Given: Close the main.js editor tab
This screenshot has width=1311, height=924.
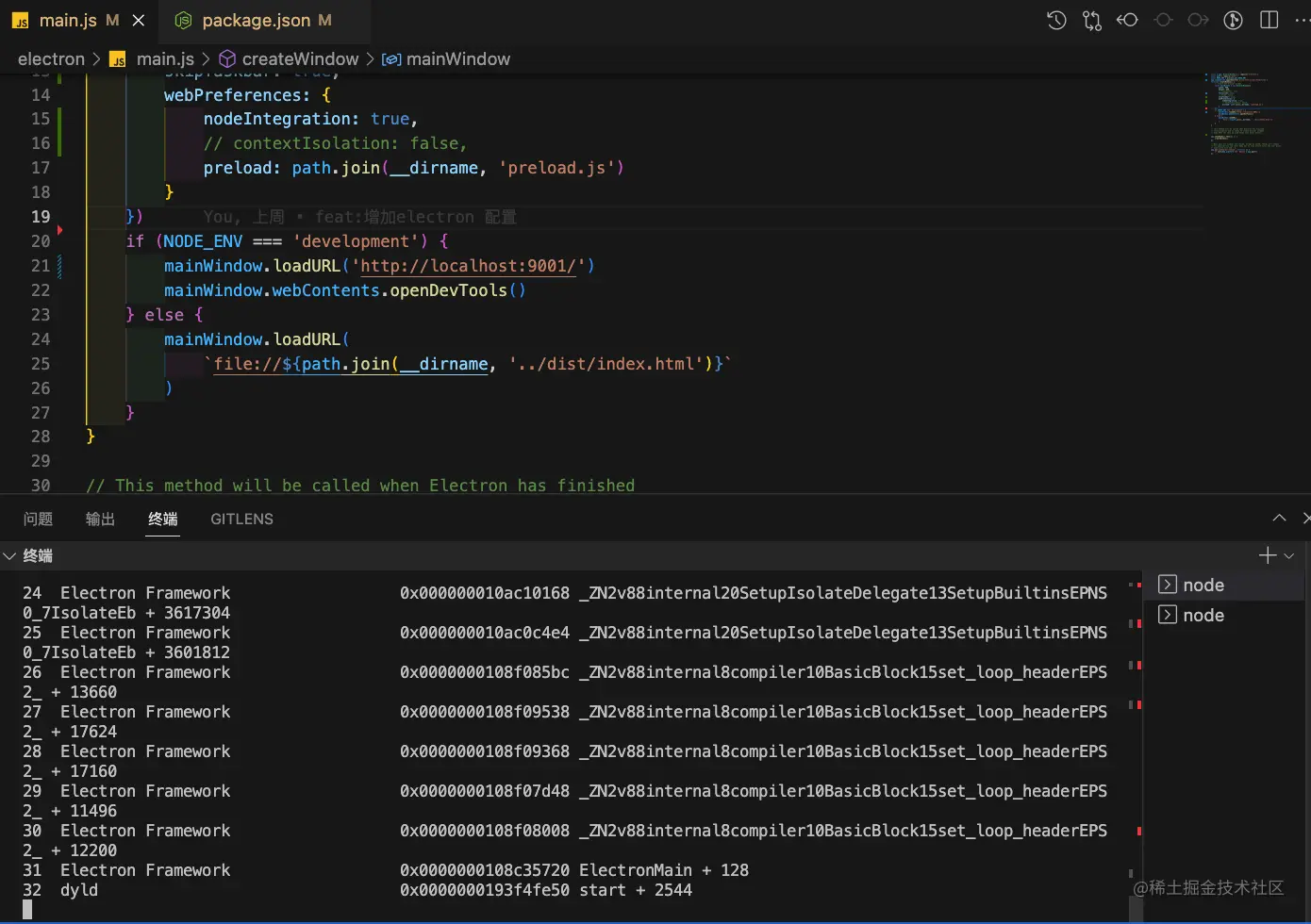Looking at the screenshot, I should 139,20.
